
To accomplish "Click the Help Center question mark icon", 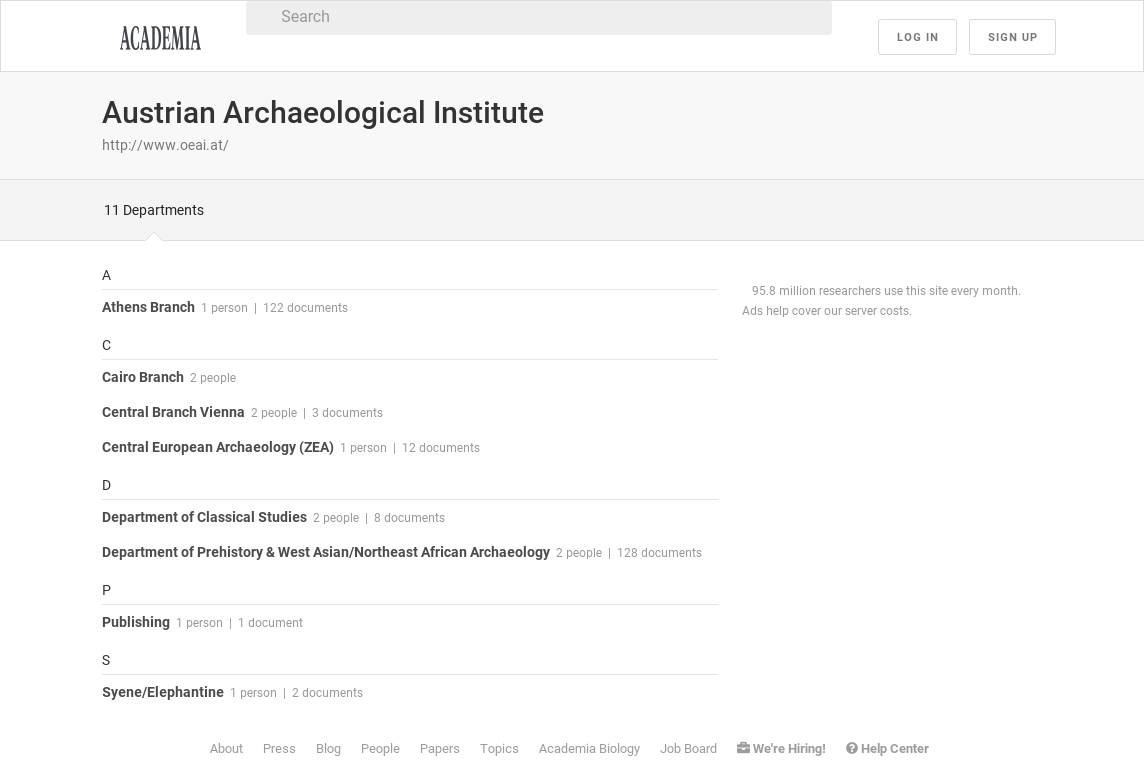I will click(x=852, y=748).
